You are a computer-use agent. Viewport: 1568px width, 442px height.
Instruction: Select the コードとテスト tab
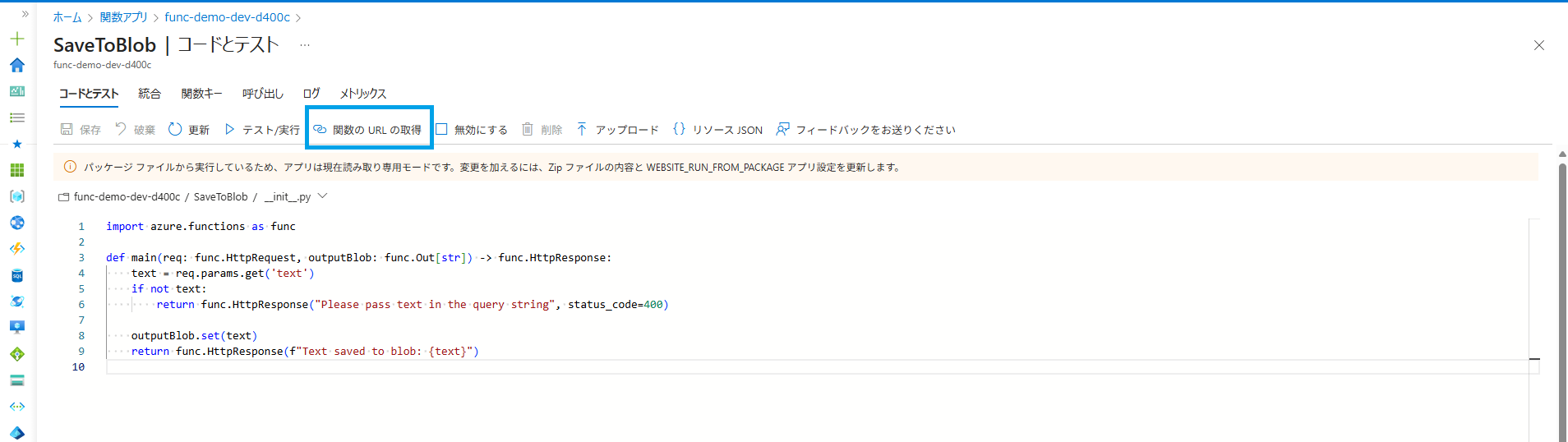coord(89,94)
